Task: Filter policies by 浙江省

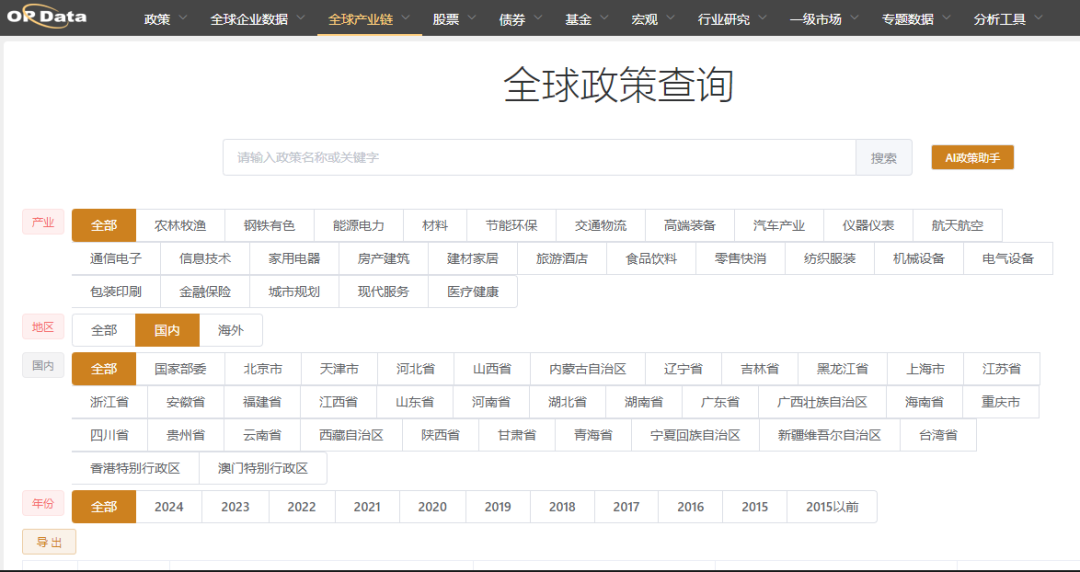Action: [x=110, y=402]
